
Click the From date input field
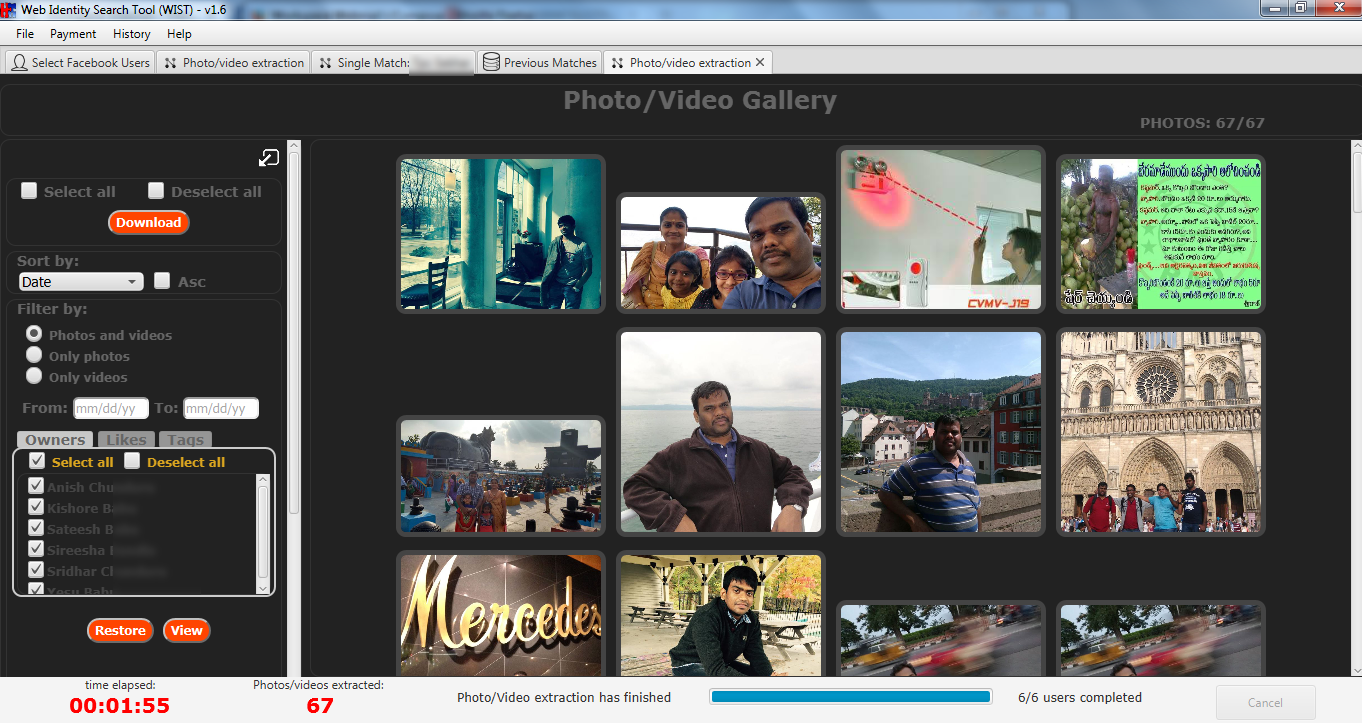(111, 408)
